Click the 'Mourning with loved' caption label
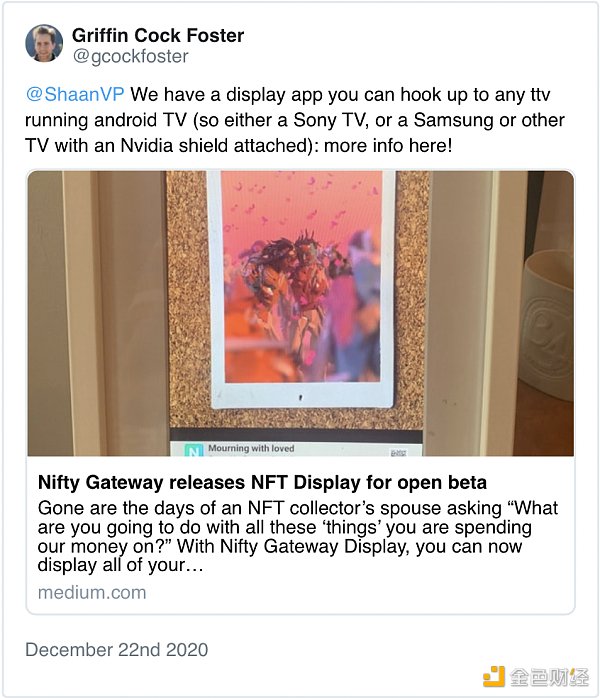Viewport: 600px width, 698px height. click(251, 449)
